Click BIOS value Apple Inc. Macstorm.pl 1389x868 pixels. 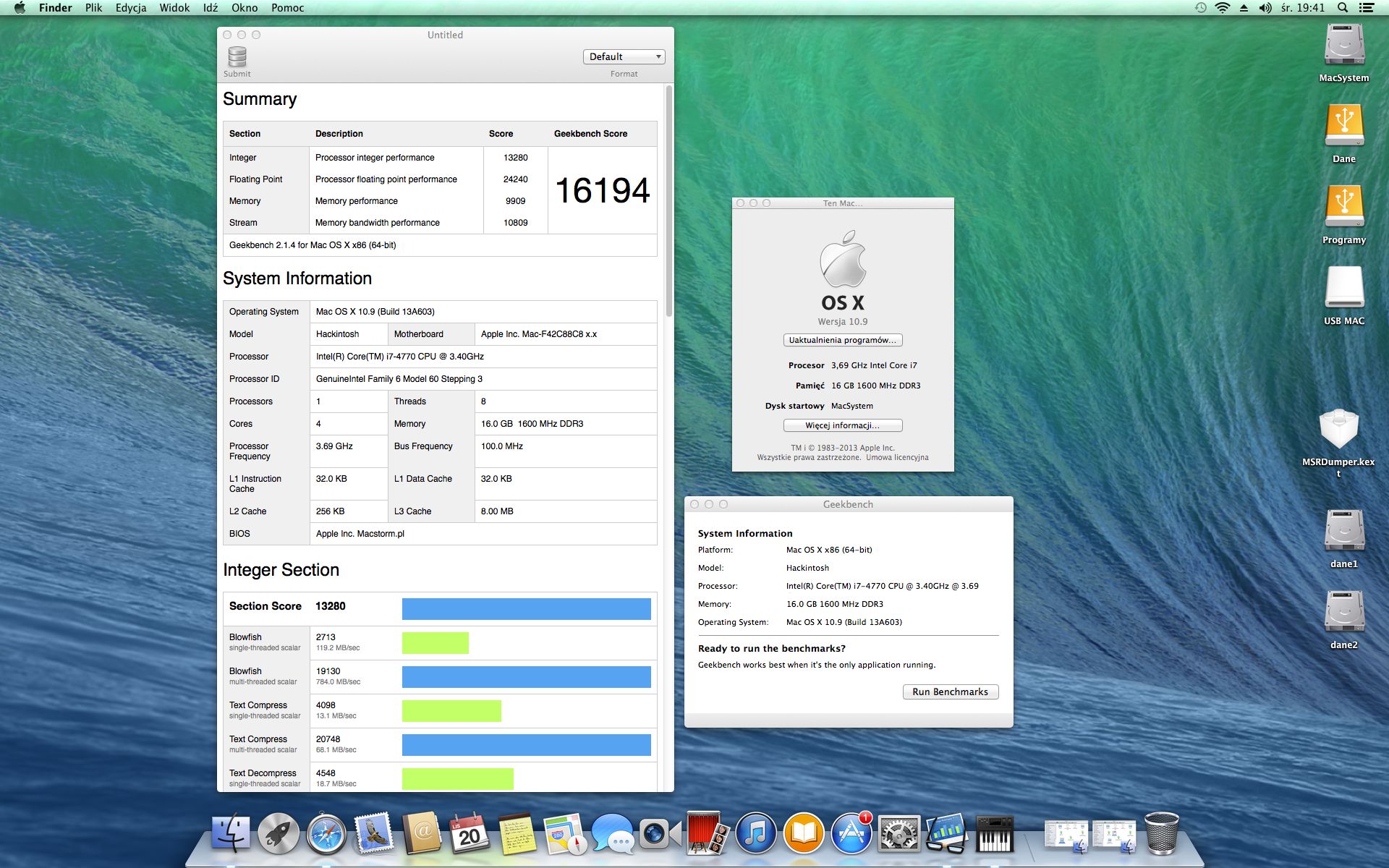(360, 534)
